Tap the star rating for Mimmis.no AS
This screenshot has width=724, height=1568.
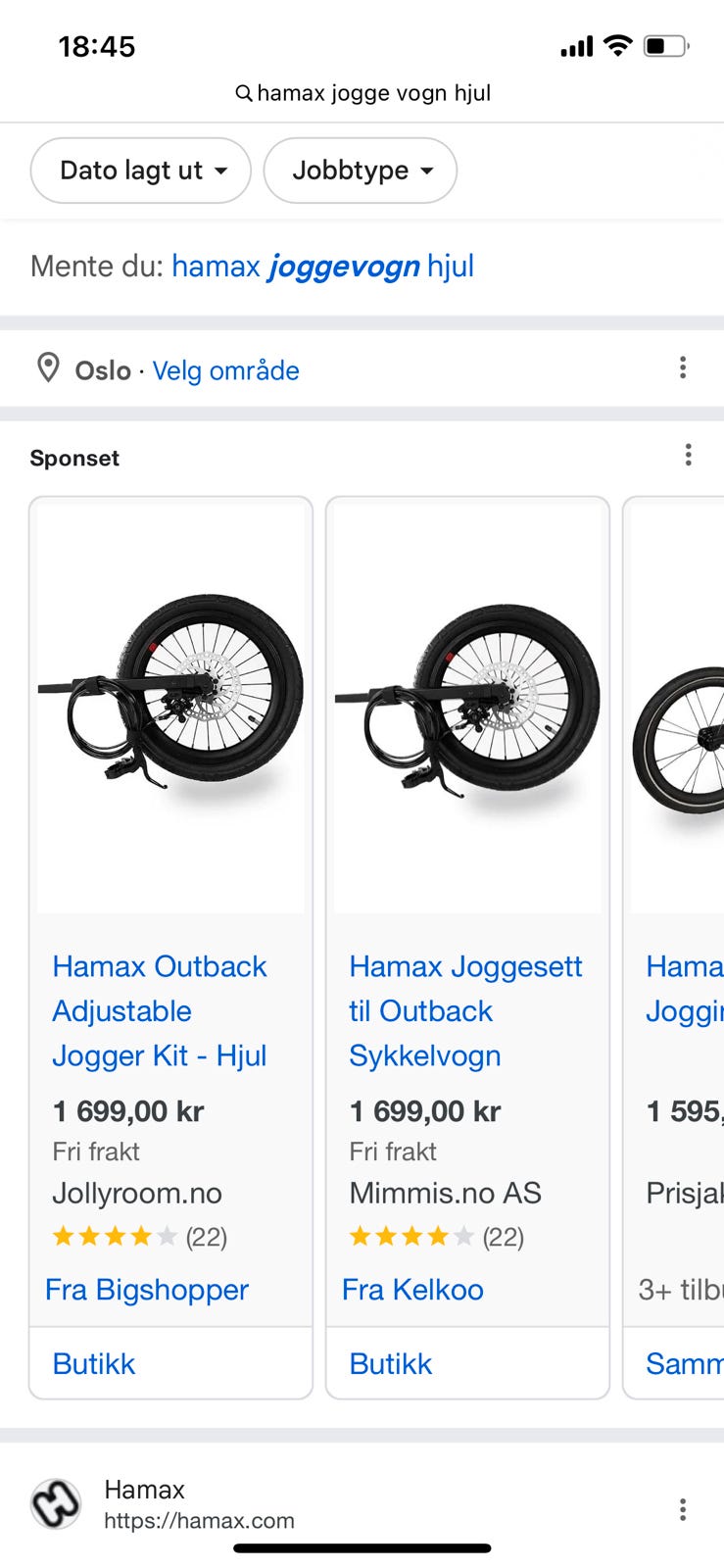(411, 1237)
